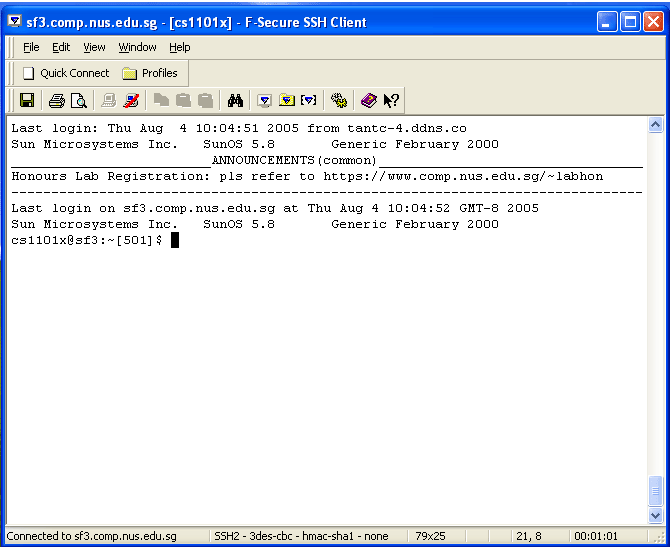
Task: Click the first greyed Paste clipboard icon
Action: tap(183, 101)
